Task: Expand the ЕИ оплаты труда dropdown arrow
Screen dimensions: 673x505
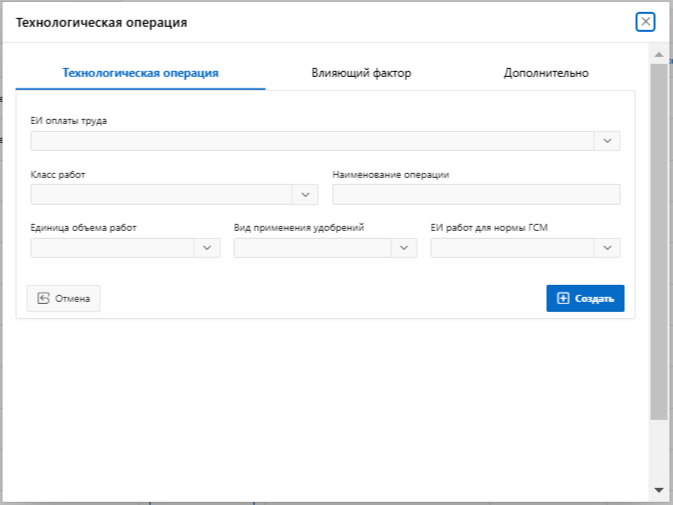Action: pos(607,141)
